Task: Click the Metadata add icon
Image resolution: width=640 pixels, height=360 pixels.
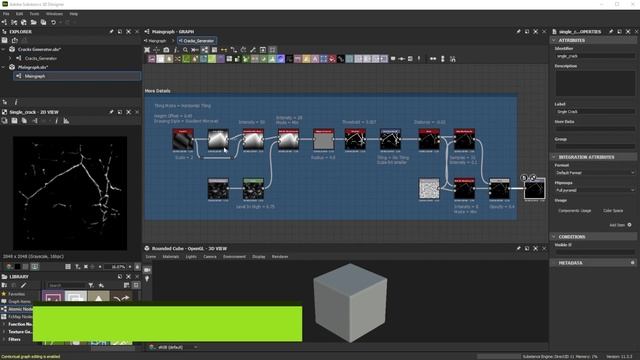Action: (x=633, y=263)
